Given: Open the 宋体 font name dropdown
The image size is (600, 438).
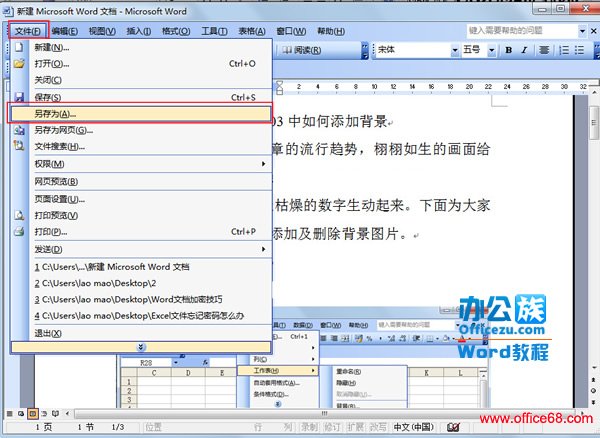Looking at the screenshot, I should click(455, 50).
